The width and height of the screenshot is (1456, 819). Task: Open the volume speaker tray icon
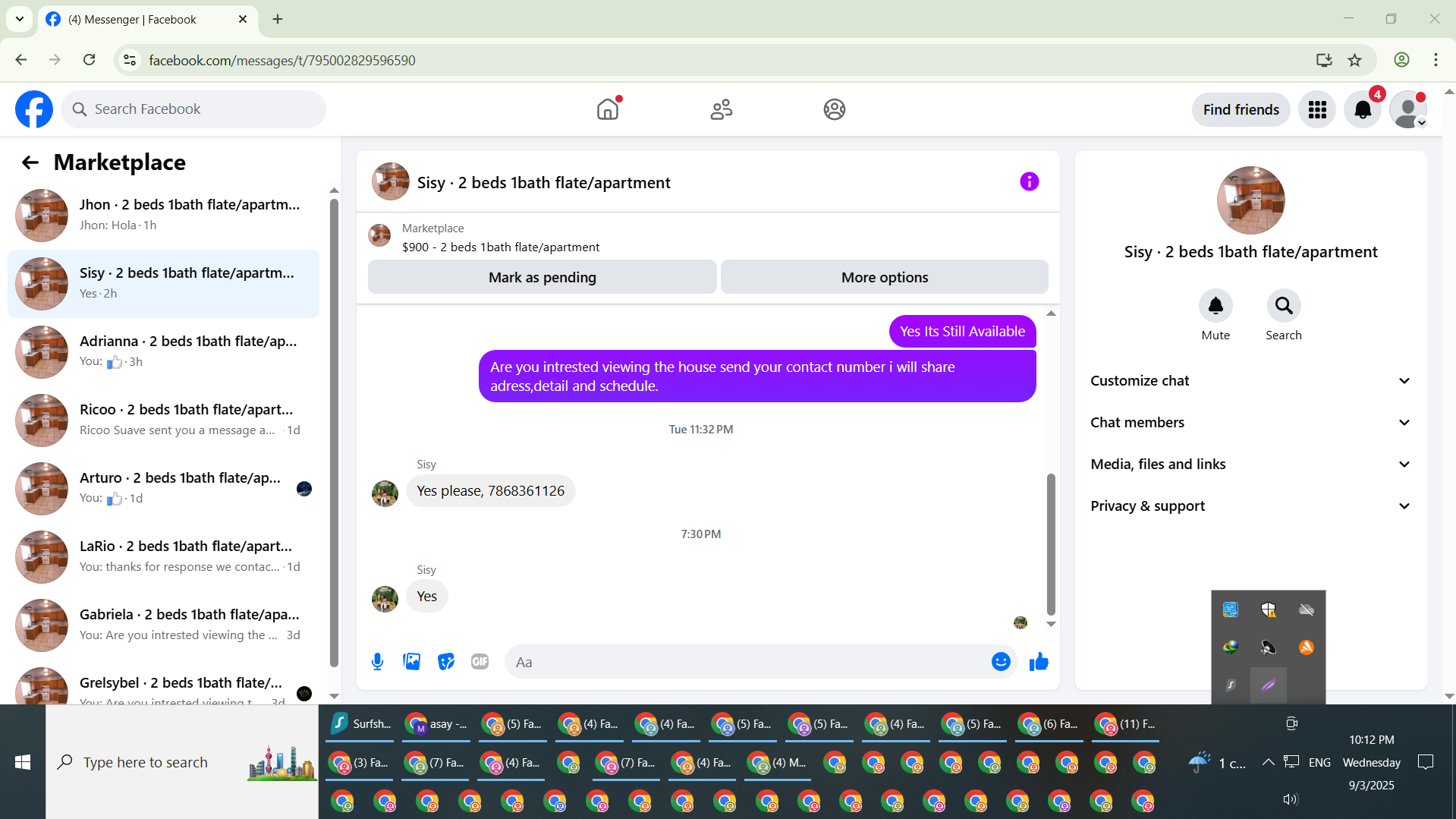pos(1290,799)
